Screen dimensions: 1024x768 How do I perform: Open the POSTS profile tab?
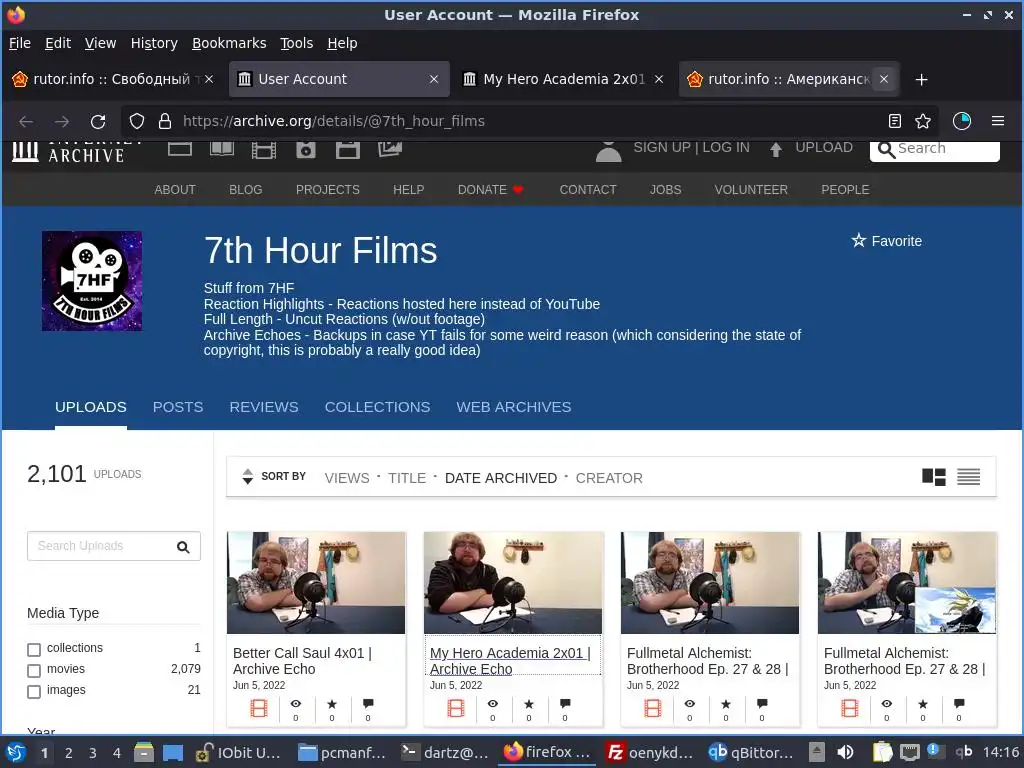pos(178,408)
